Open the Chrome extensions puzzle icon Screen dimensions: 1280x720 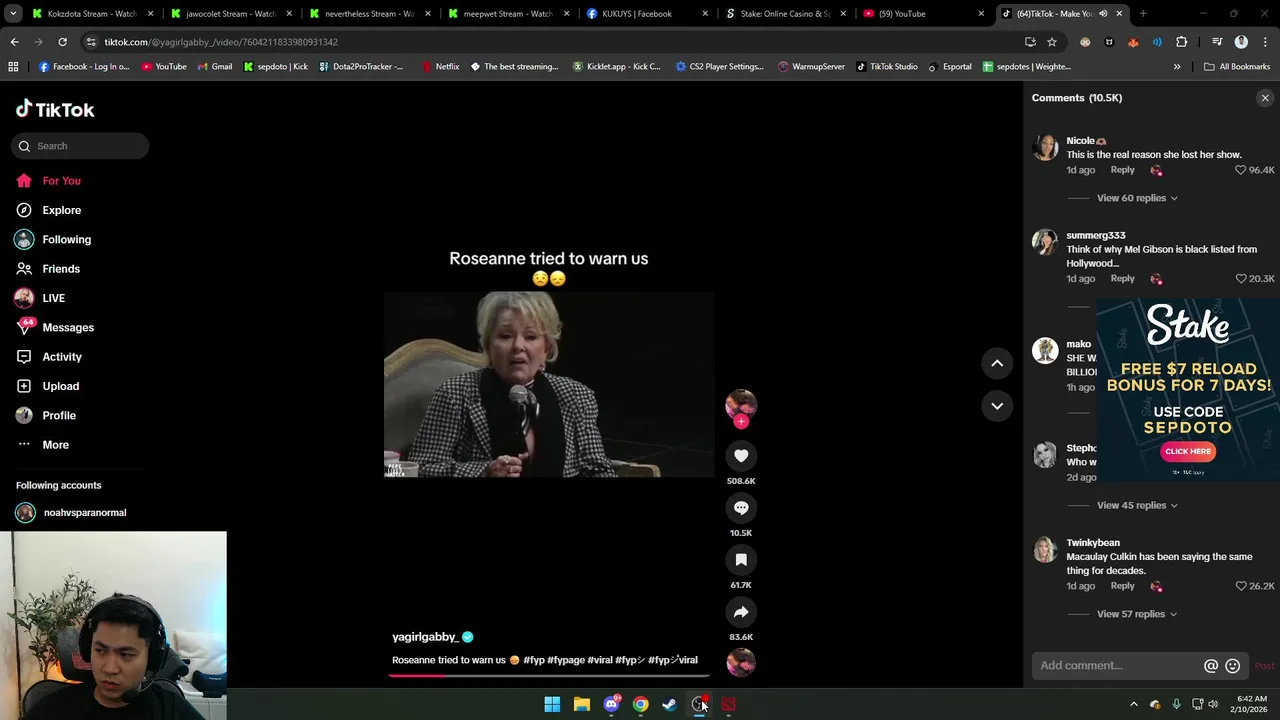click(x=1181, y=42)
